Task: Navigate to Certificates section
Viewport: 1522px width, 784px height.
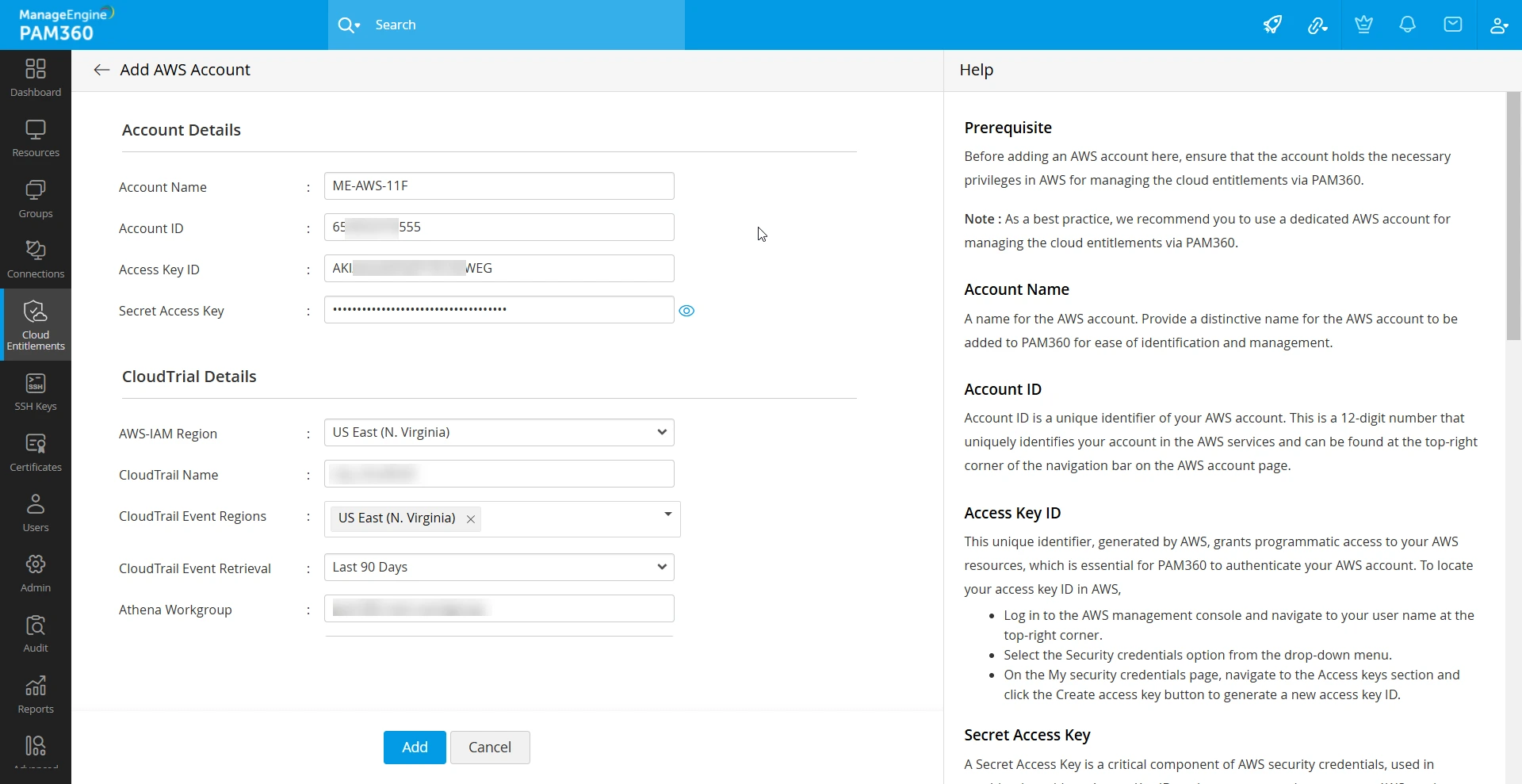Action: tap(36, 453)
